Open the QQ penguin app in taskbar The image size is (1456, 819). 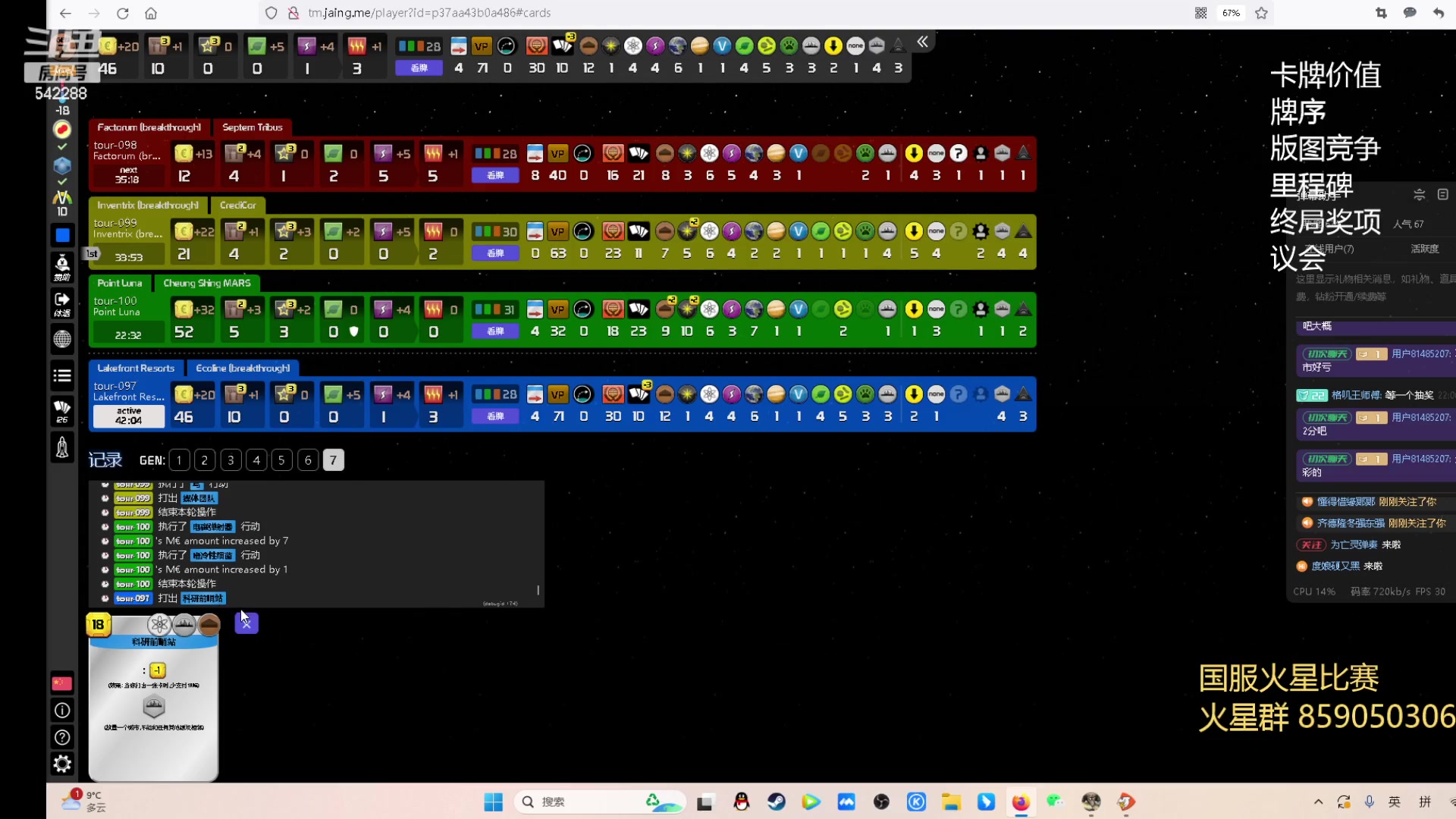click(x=741, y=802)
